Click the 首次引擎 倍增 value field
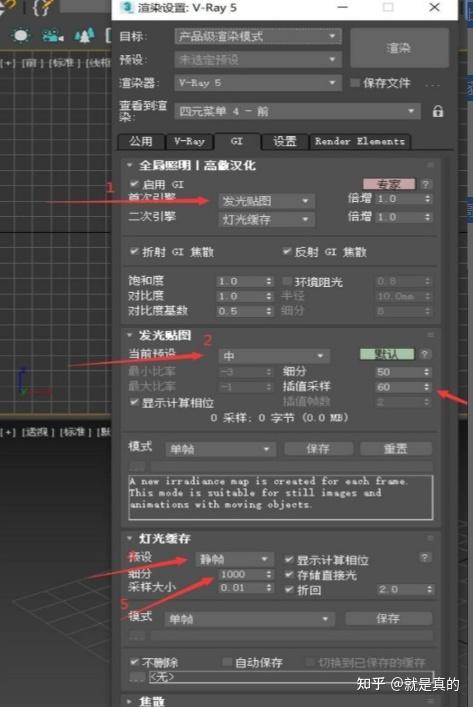Image resolution: width=473 pixels, height=707 pixels. [x=399, y=198]
